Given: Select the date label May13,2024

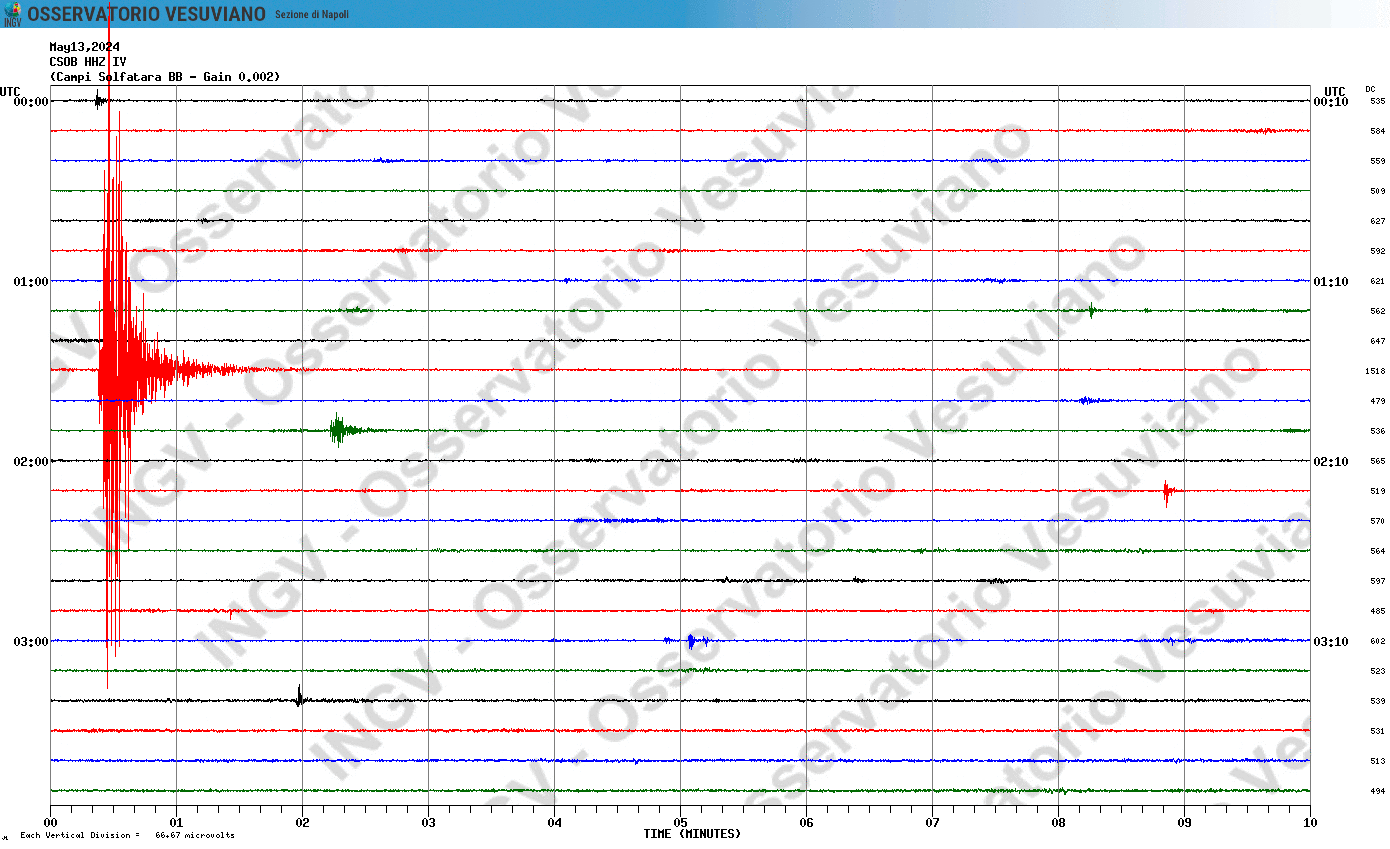Looking at the screenshot, I should coord(85,47).
